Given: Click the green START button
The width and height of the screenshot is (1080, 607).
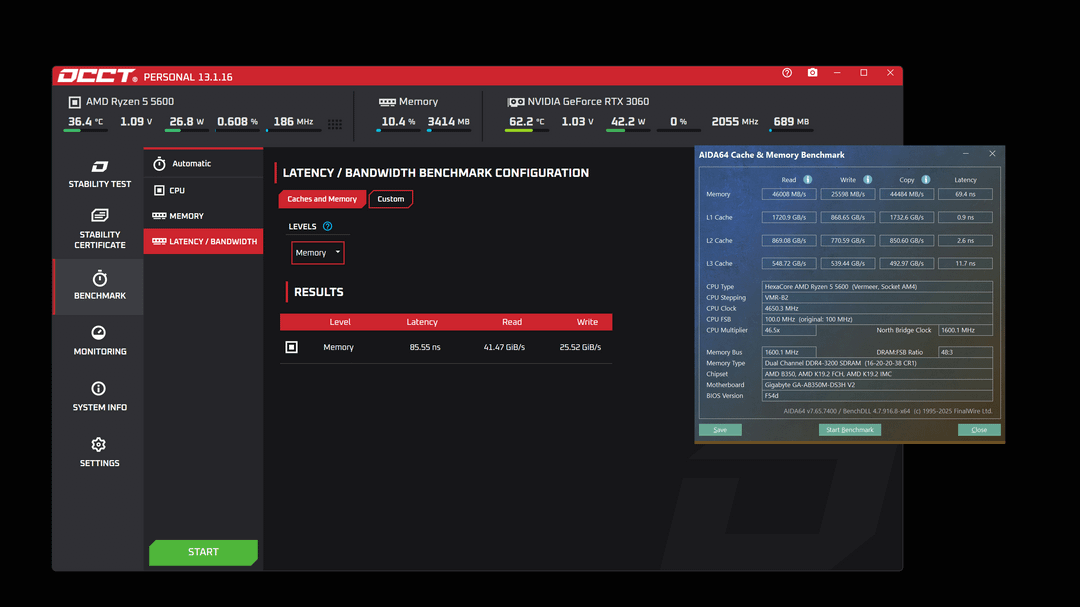Looking at the screenshot, I should point(203,552).
